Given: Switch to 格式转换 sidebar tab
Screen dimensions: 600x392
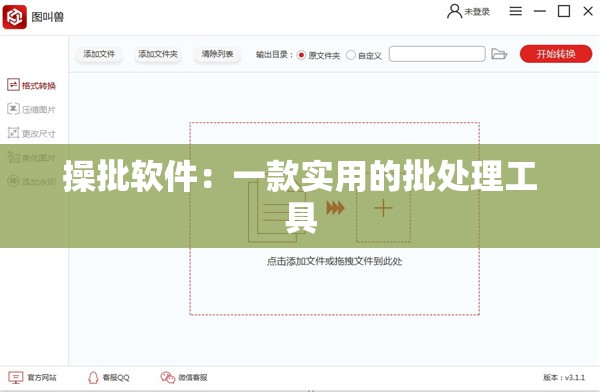Looking at the screenshot, I should [x=31, y=85].
